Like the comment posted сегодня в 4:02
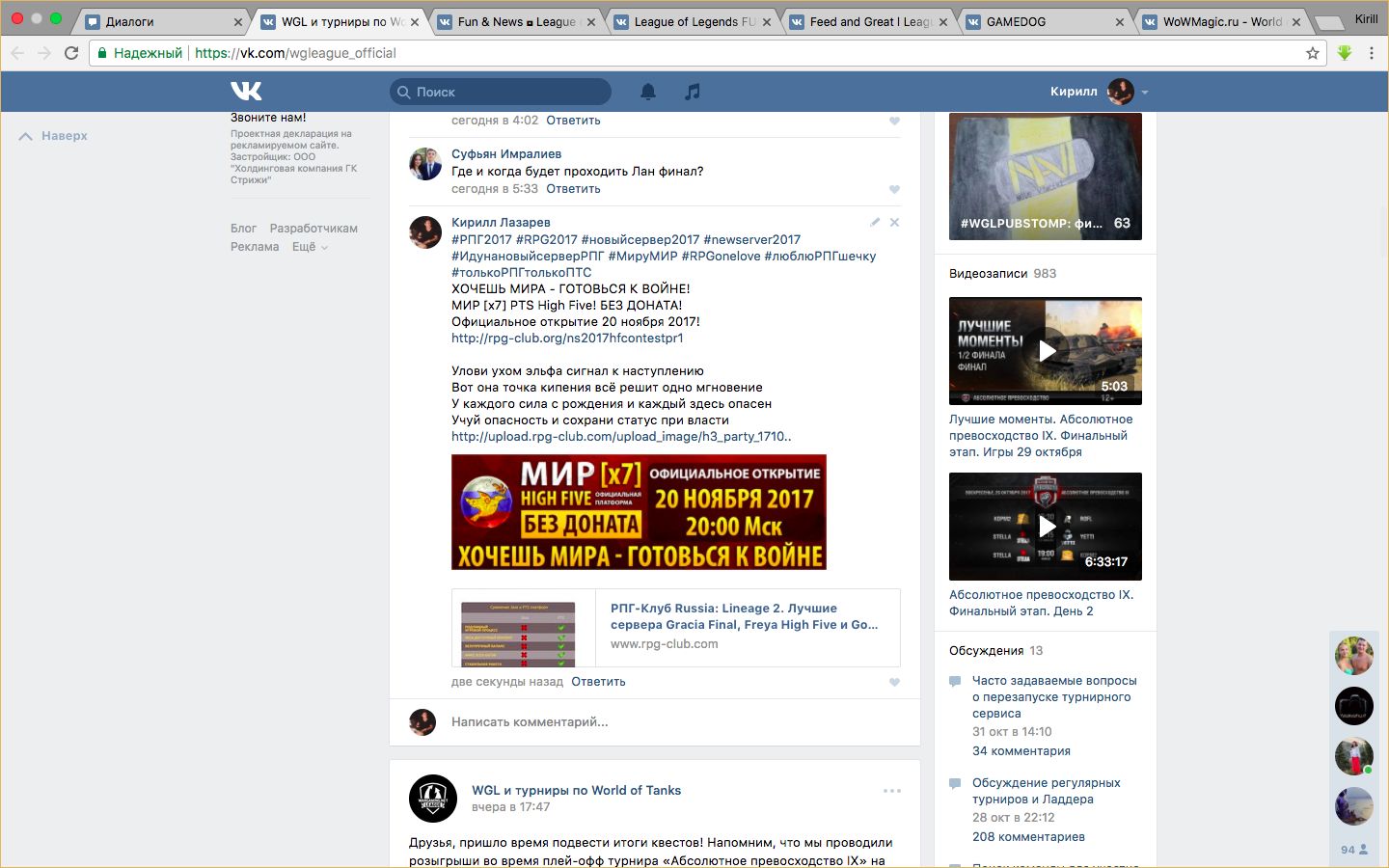Screen dimensions: 1389x868 (x=894, y=122)
